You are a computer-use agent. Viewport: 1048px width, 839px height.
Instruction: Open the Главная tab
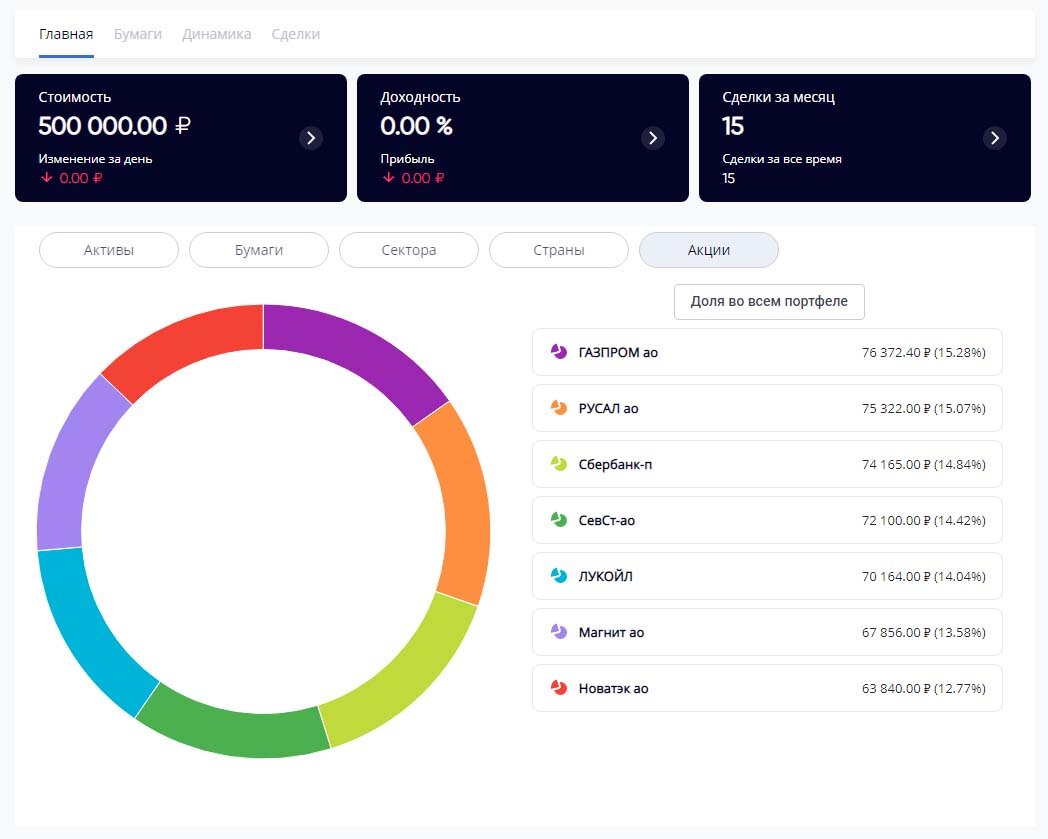pos(66,34)
